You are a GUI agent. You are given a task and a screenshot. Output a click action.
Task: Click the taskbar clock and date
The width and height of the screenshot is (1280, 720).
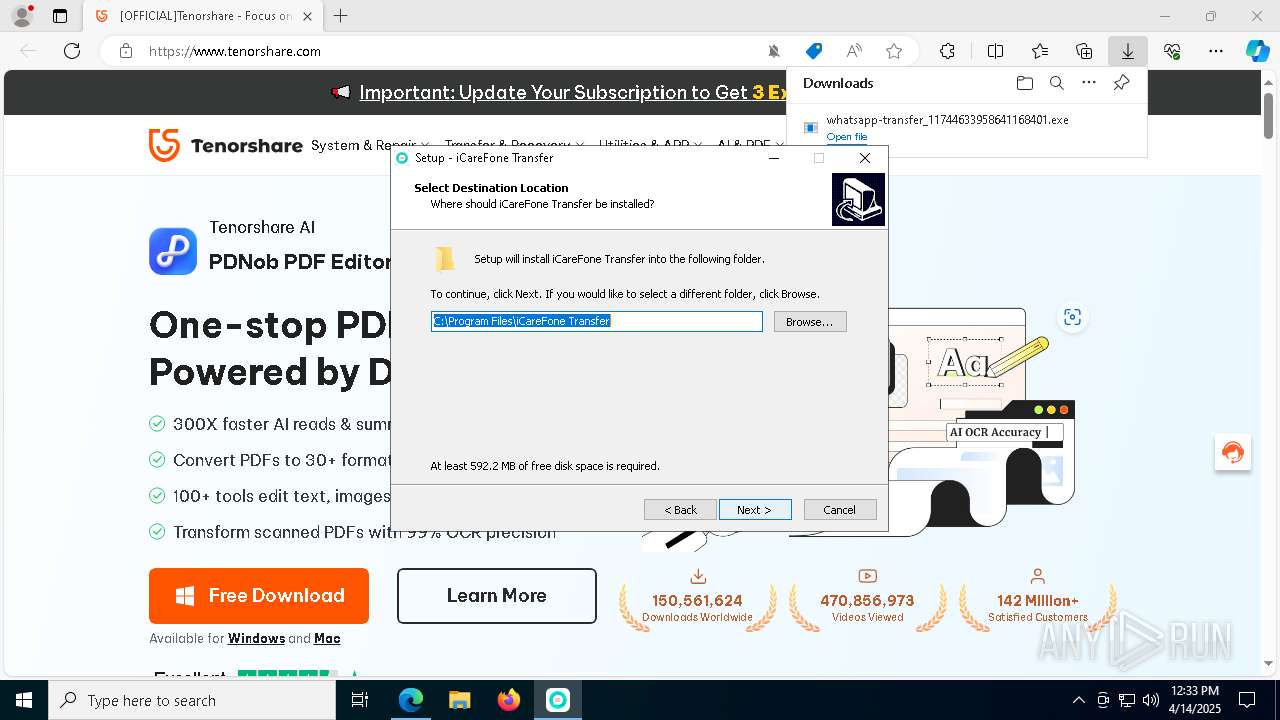tap(1194, 700)
